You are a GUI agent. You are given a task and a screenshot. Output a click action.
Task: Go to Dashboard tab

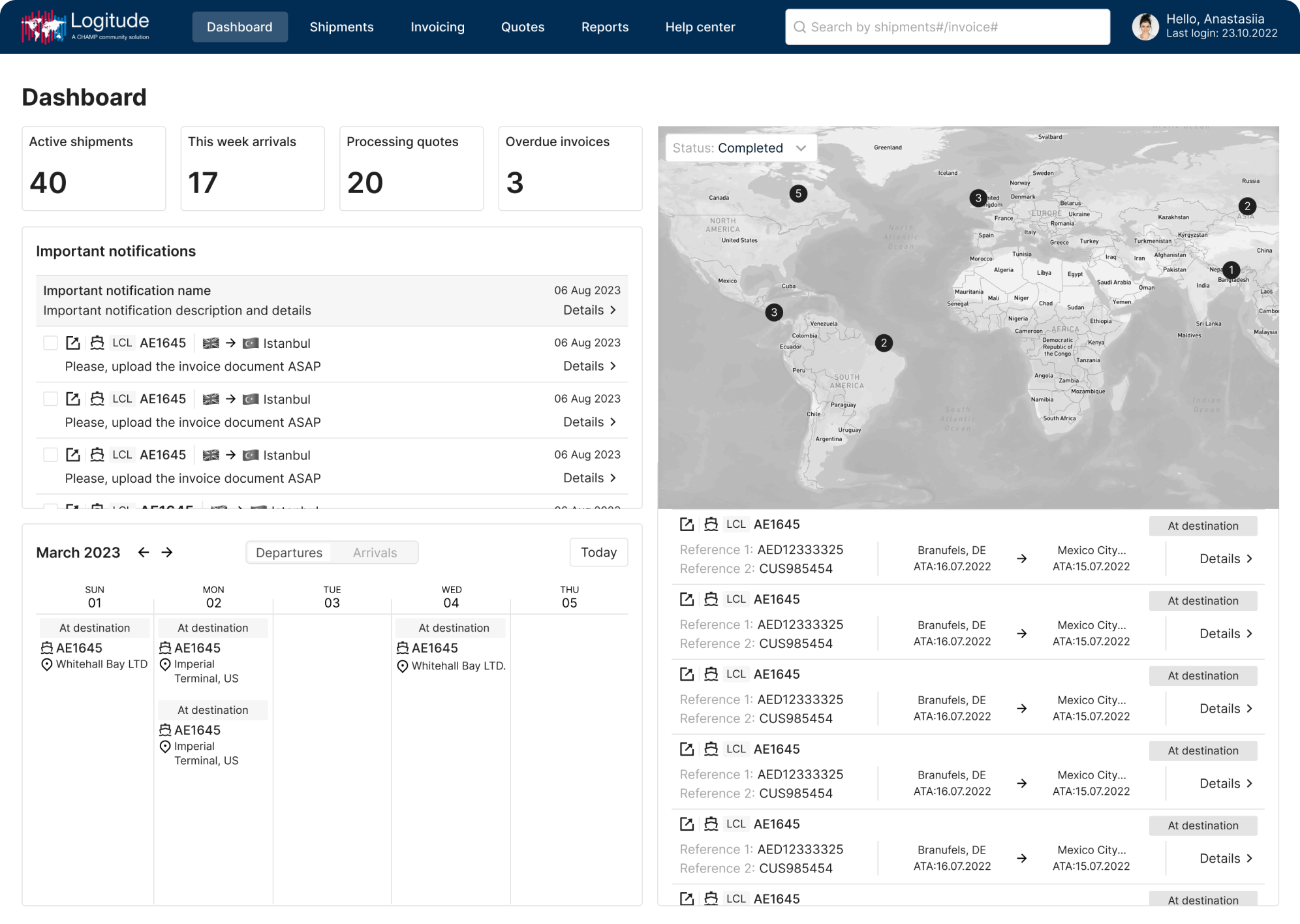pos(240,27)
